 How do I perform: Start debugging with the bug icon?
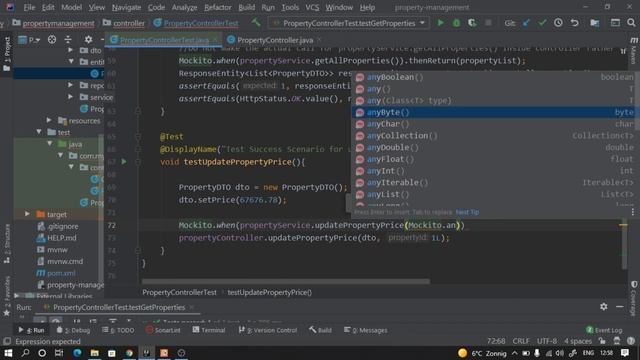click(x=456, y=23)
